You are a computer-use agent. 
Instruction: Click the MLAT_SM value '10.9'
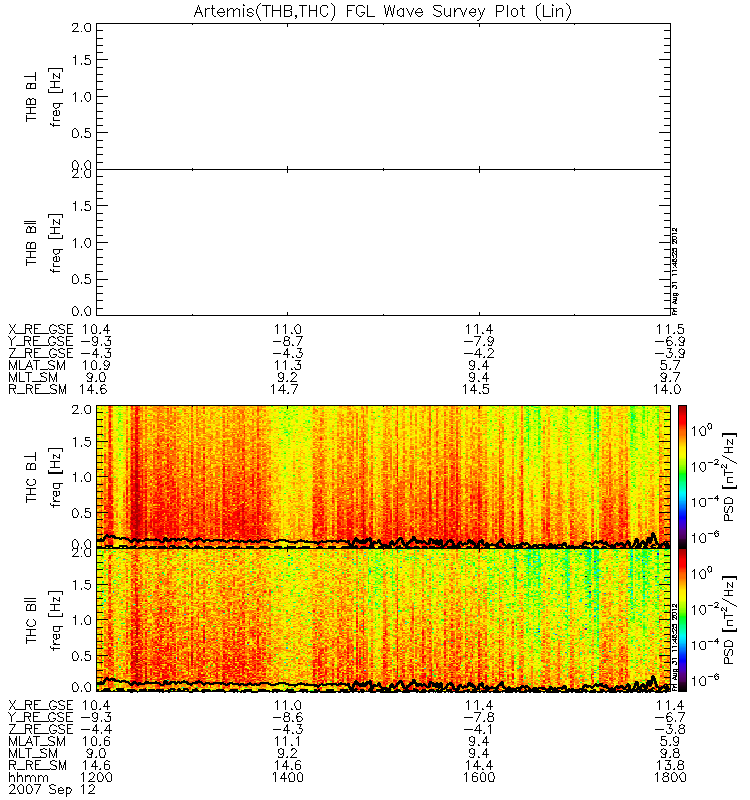pyautogui.click(x=96, y=365)
